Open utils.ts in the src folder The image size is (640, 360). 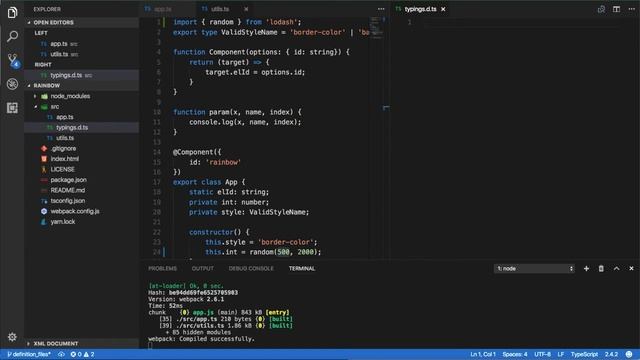[x=82, y=138]
